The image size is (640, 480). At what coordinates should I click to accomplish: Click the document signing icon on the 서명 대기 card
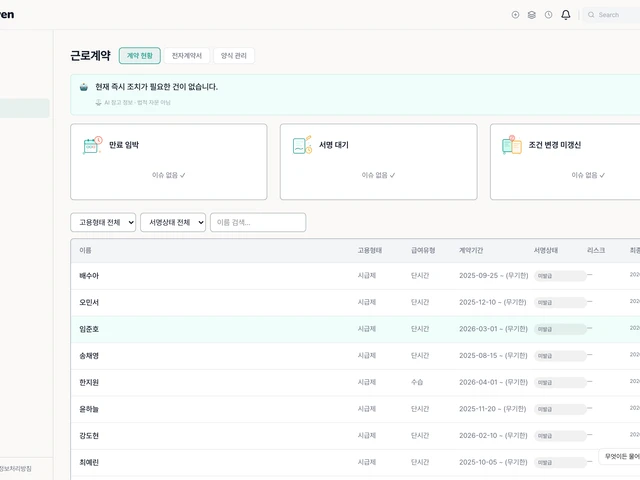click(302, 145)
